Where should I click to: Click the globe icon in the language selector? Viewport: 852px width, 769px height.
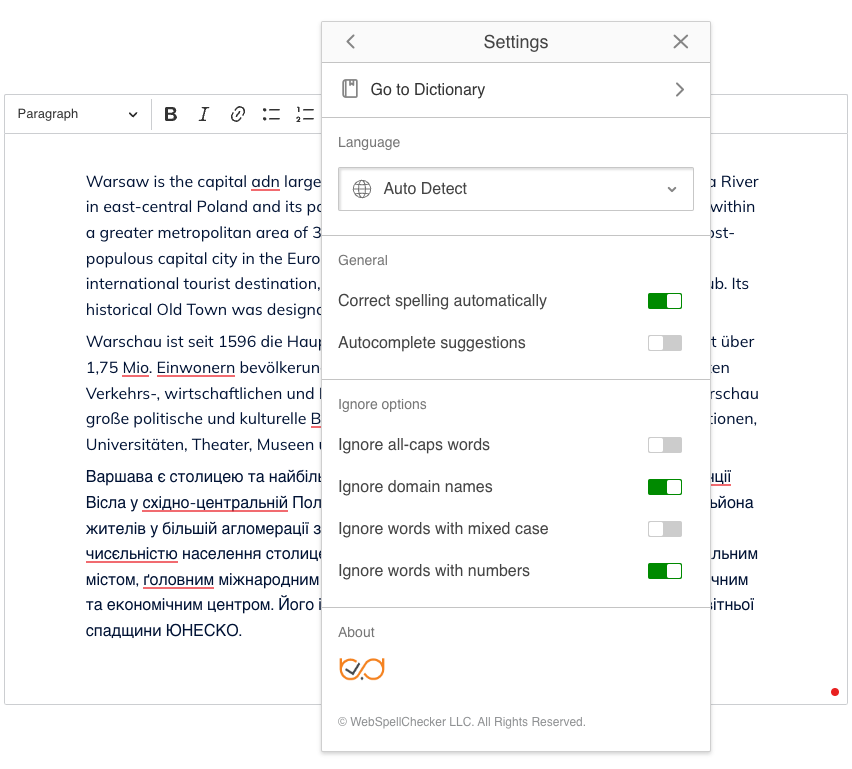point(361,188)
